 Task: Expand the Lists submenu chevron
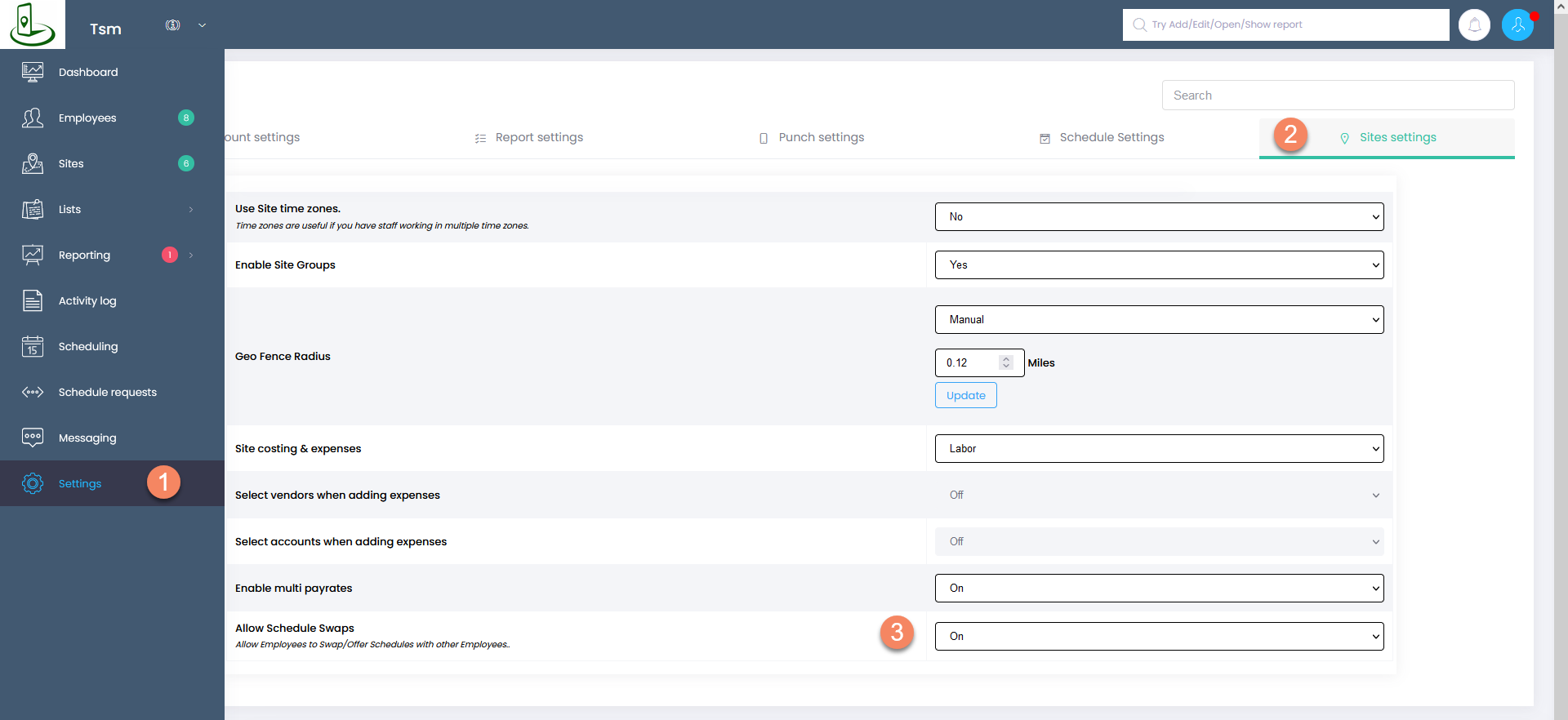coord(191,210)
